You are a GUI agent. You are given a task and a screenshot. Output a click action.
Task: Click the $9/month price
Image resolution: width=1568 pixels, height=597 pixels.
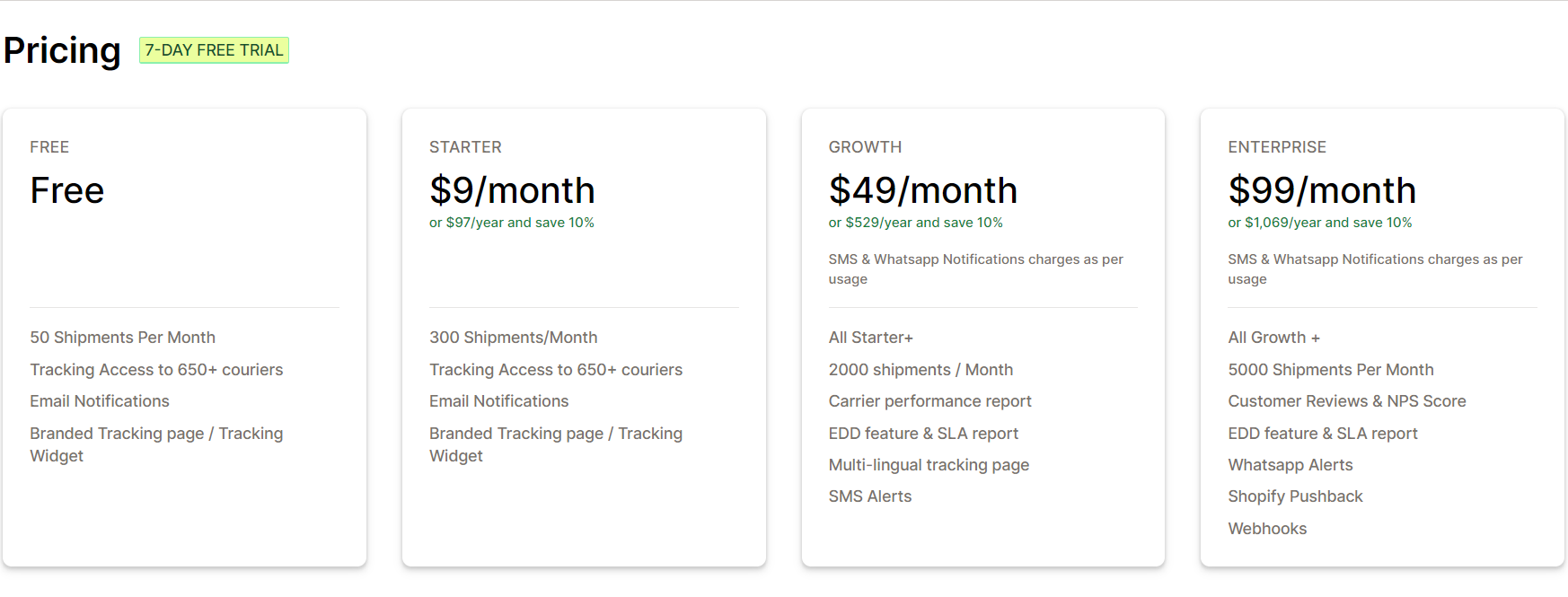(x=512, y=190)
